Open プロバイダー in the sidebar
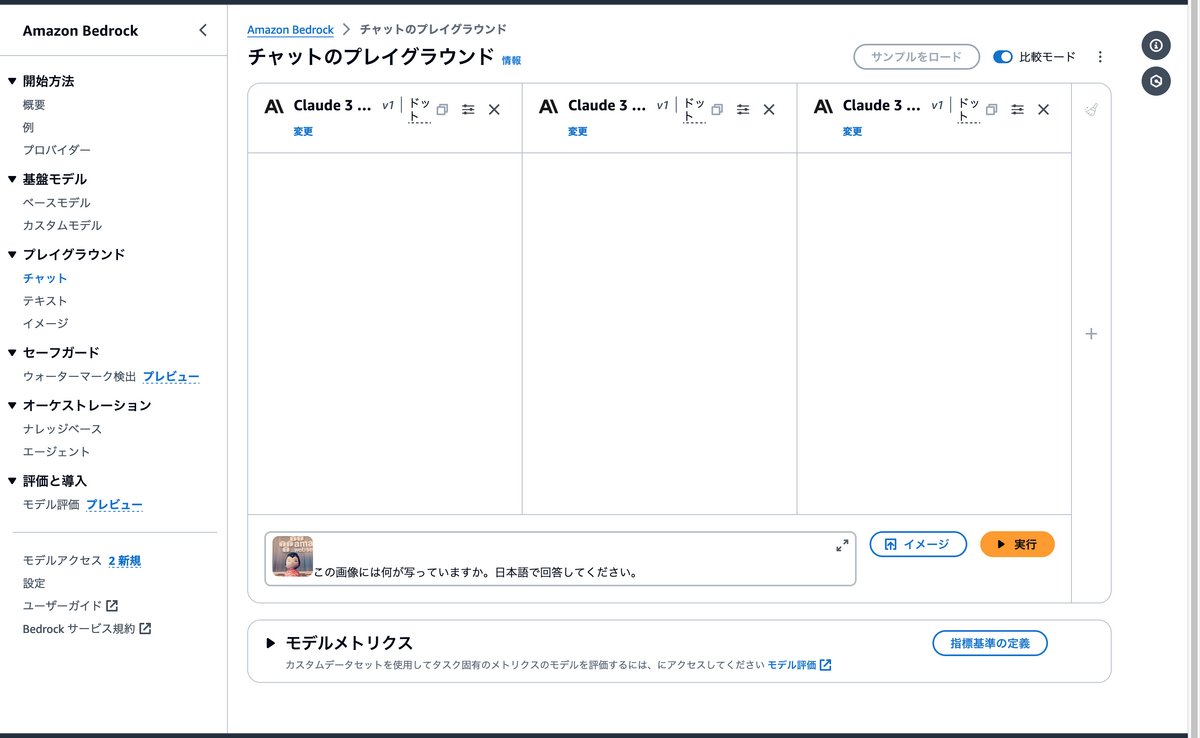This screenshot has width=1200, height=738. coord(57,150)
